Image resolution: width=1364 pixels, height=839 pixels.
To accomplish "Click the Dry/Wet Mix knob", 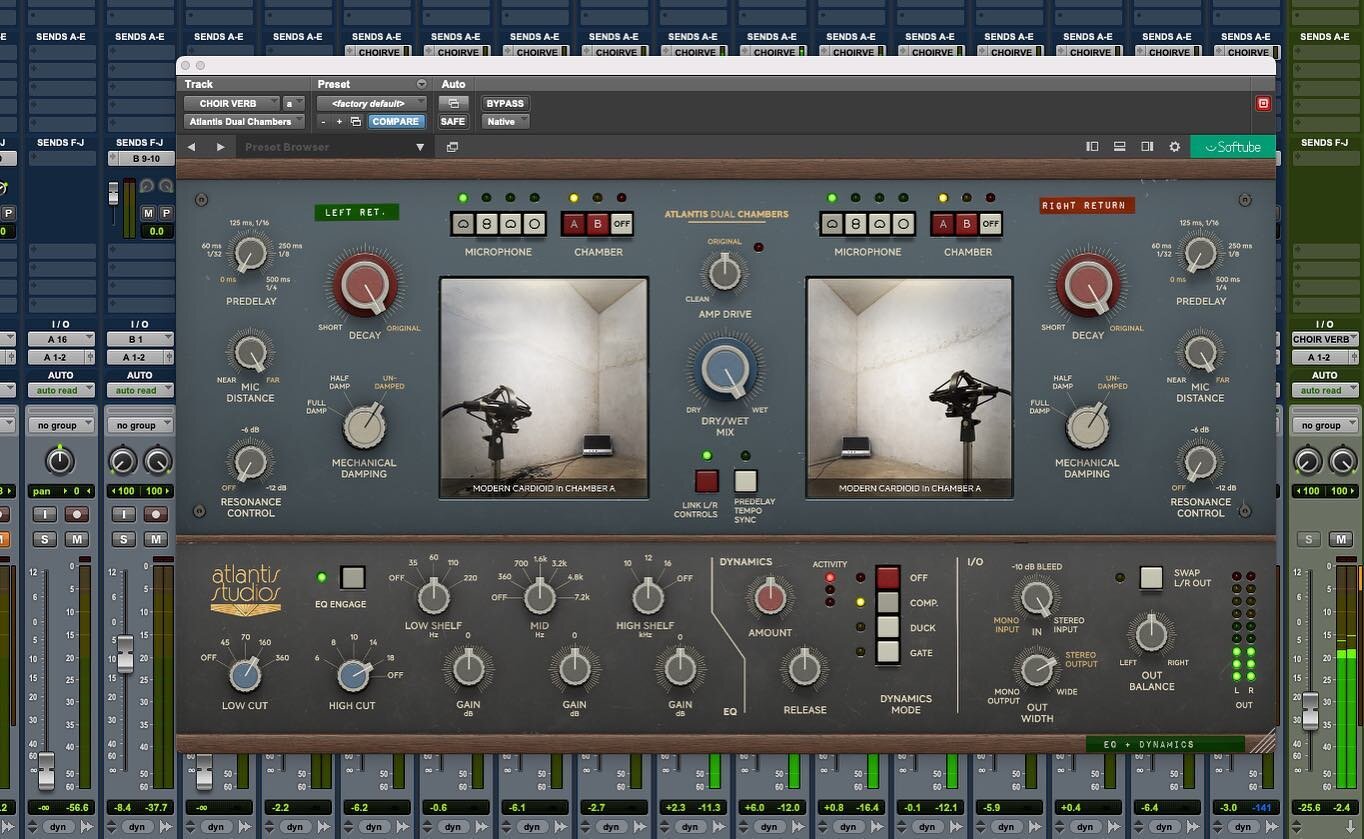I will point(725,369).
